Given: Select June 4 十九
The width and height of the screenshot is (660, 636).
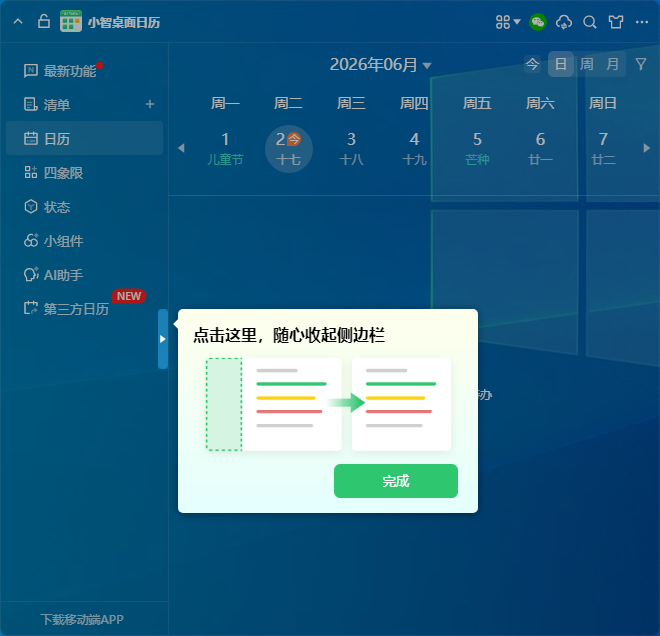Looking at the screenshot, I should click(x=414, y=149).
